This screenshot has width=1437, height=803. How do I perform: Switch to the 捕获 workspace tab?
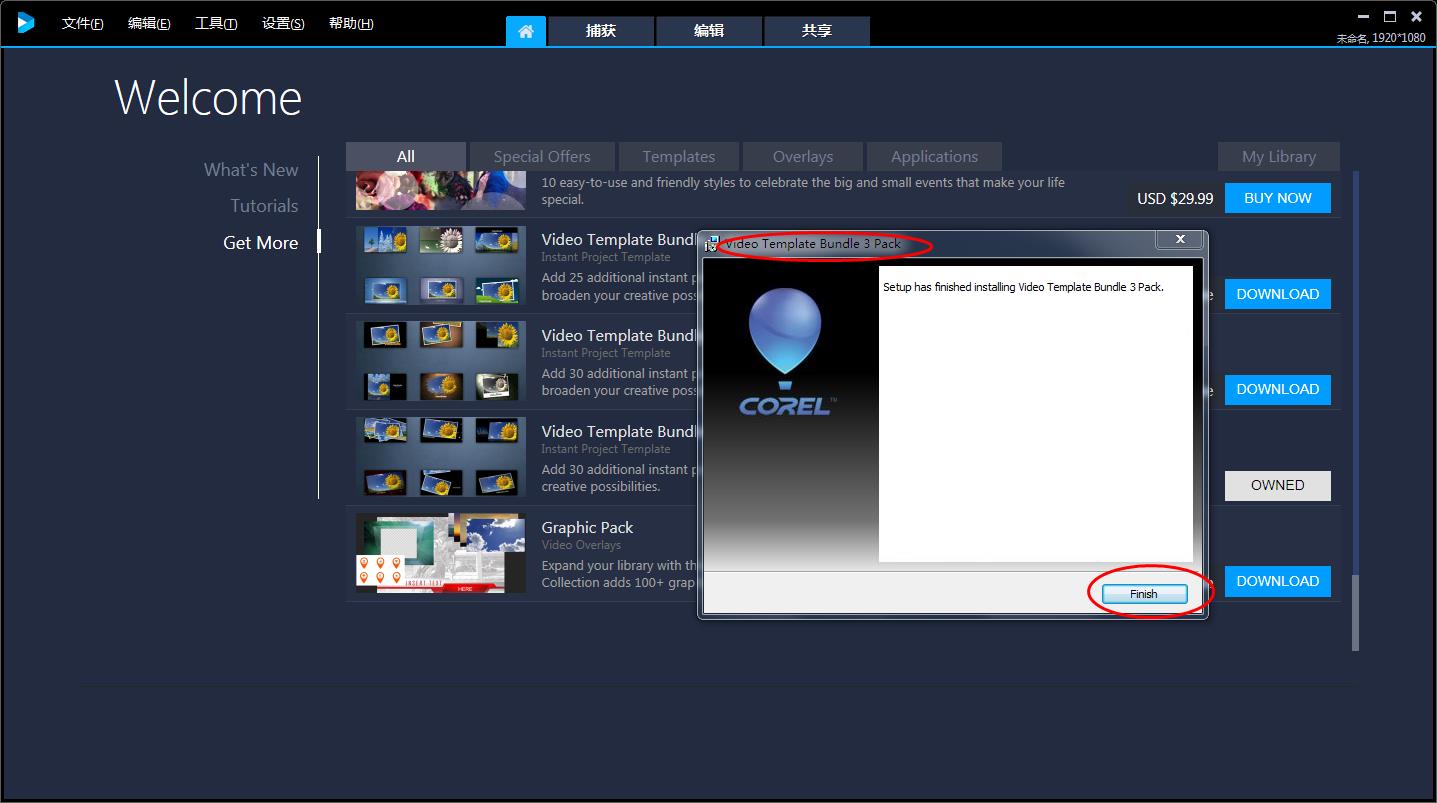(601, 31)
